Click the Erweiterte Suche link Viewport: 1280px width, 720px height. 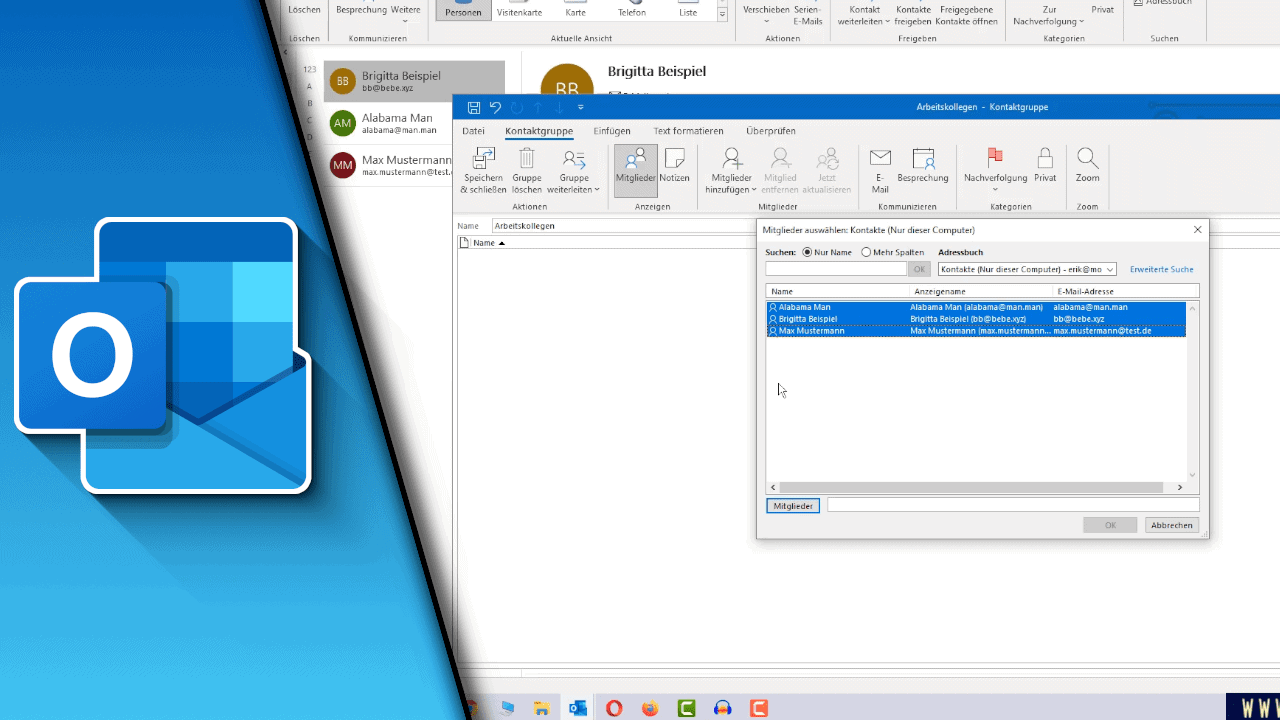(x=1161, y=269)
